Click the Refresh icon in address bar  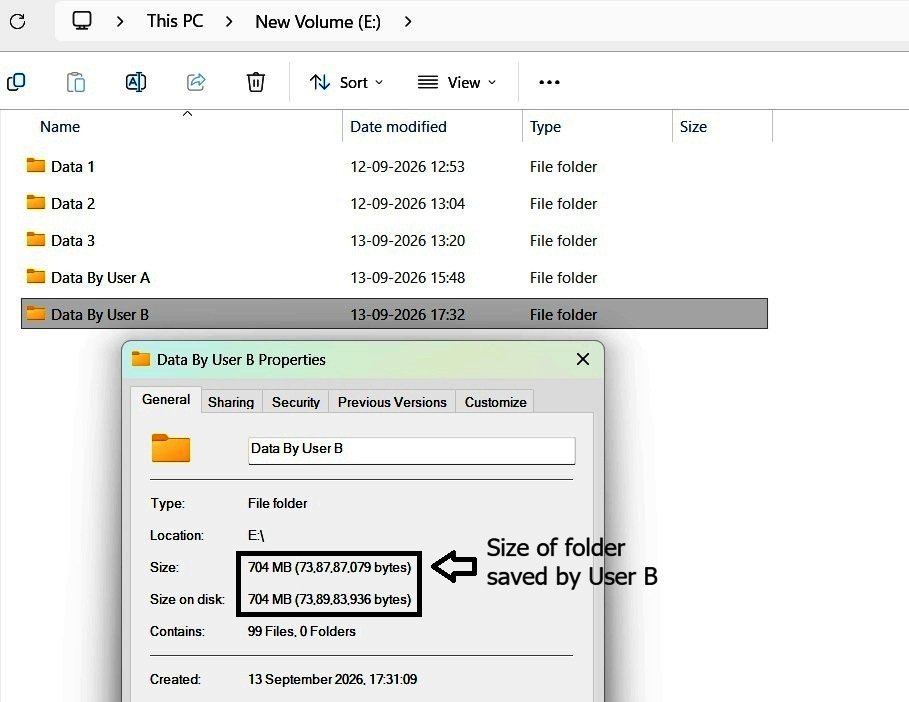pyautogui.click(x=17, y=21)
